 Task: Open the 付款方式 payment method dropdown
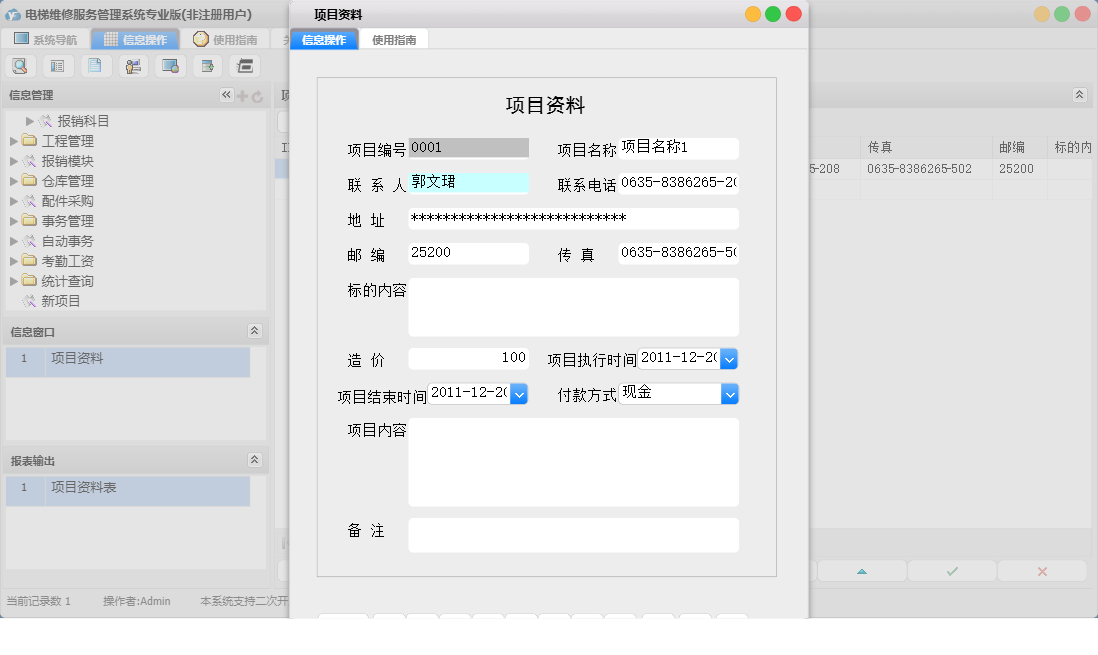tap(730, 394)
